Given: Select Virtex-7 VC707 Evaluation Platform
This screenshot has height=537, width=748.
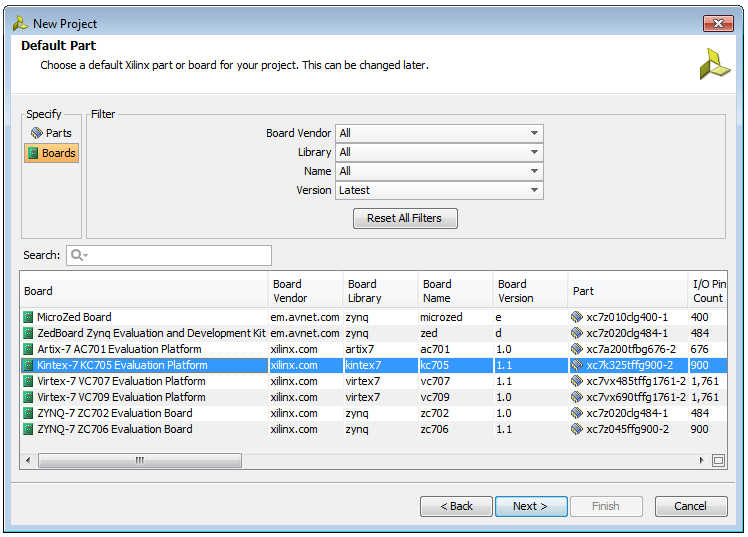Looking at the screenshot, I should (374, 381).
